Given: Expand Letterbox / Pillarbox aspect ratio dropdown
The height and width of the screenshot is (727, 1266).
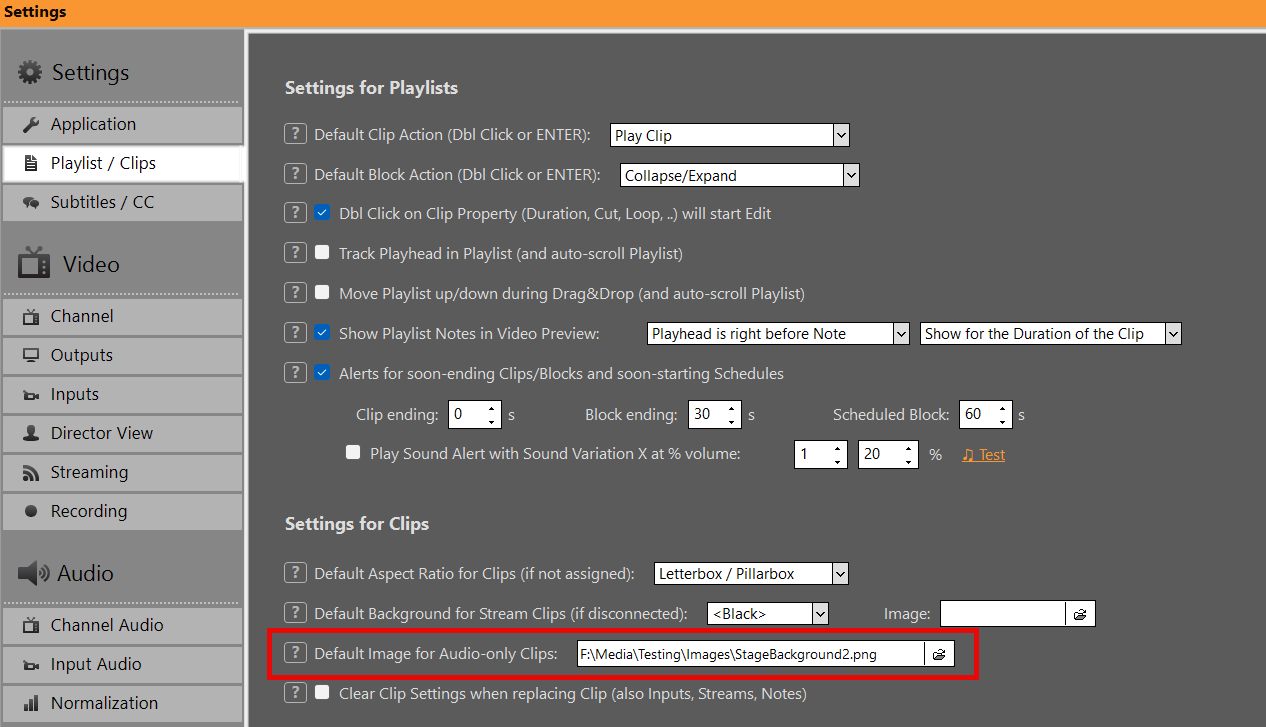Looking at the screenshot, I should click(840, 573).
